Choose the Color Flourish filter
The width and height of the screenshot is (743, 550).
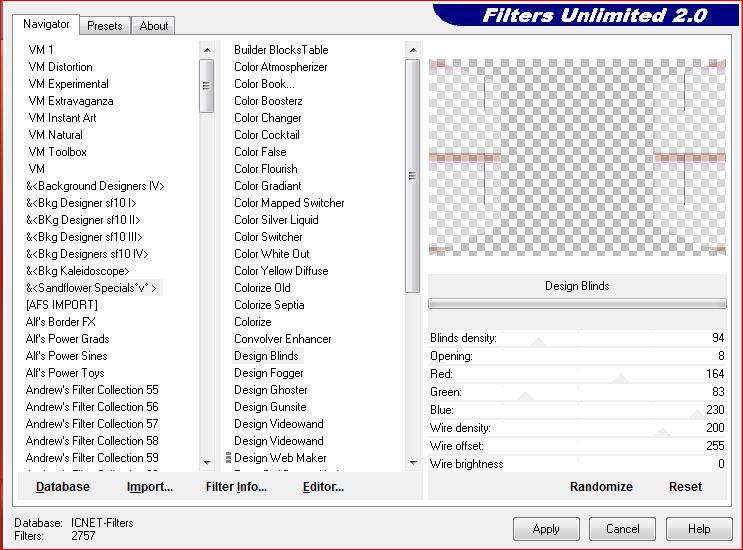point(266,169)
